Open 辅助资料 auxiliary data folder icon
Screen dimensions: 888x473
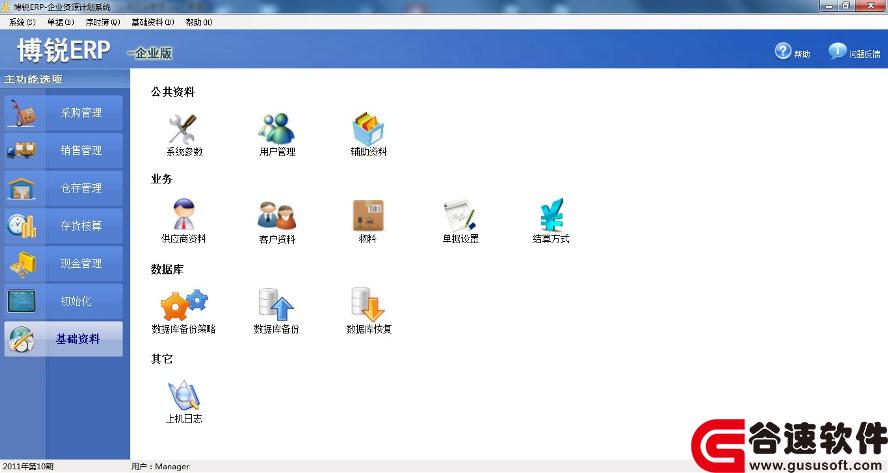pyautogui.click(x=368, y=129)
